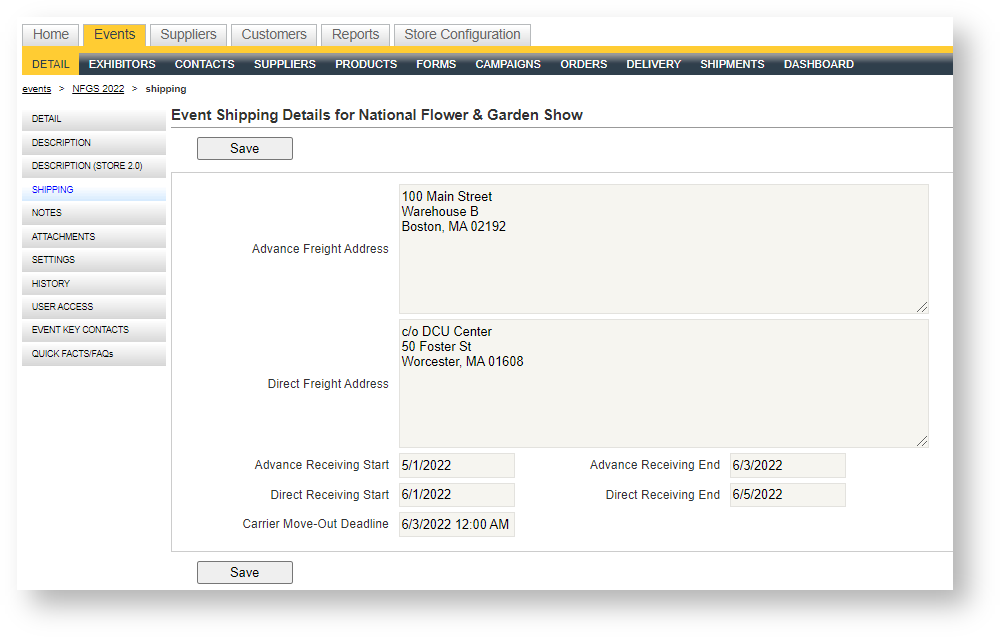Open EXHIBITORS in the navigation bar
The image size is (1001, 638).
(122, 64)
